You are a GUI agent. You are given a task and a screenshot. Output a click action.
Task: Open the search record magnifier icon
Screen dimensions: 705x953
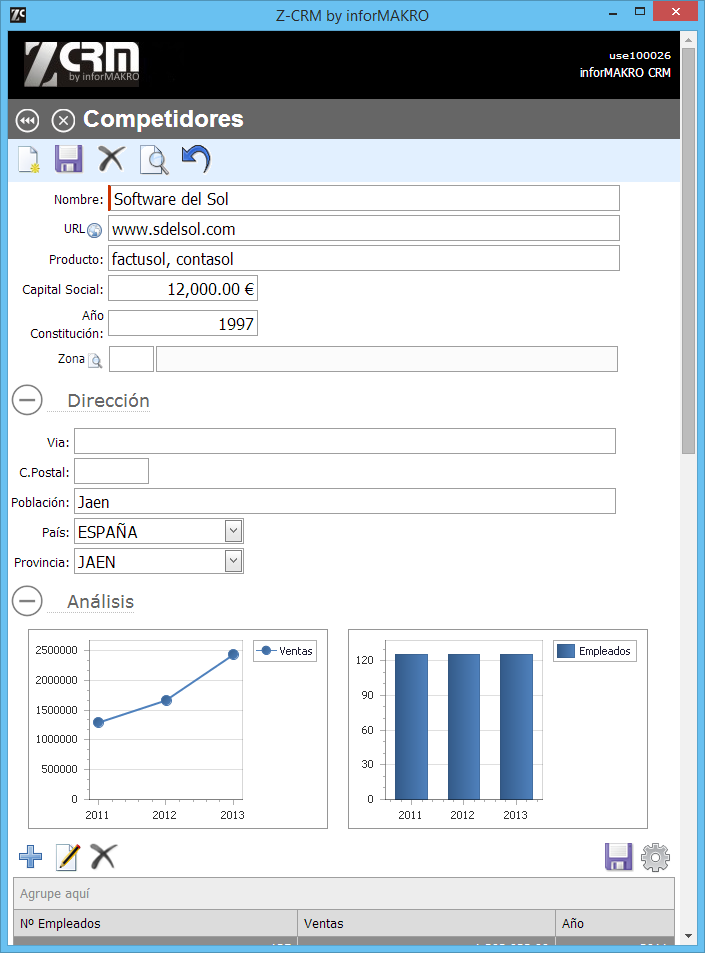(154, 160)
